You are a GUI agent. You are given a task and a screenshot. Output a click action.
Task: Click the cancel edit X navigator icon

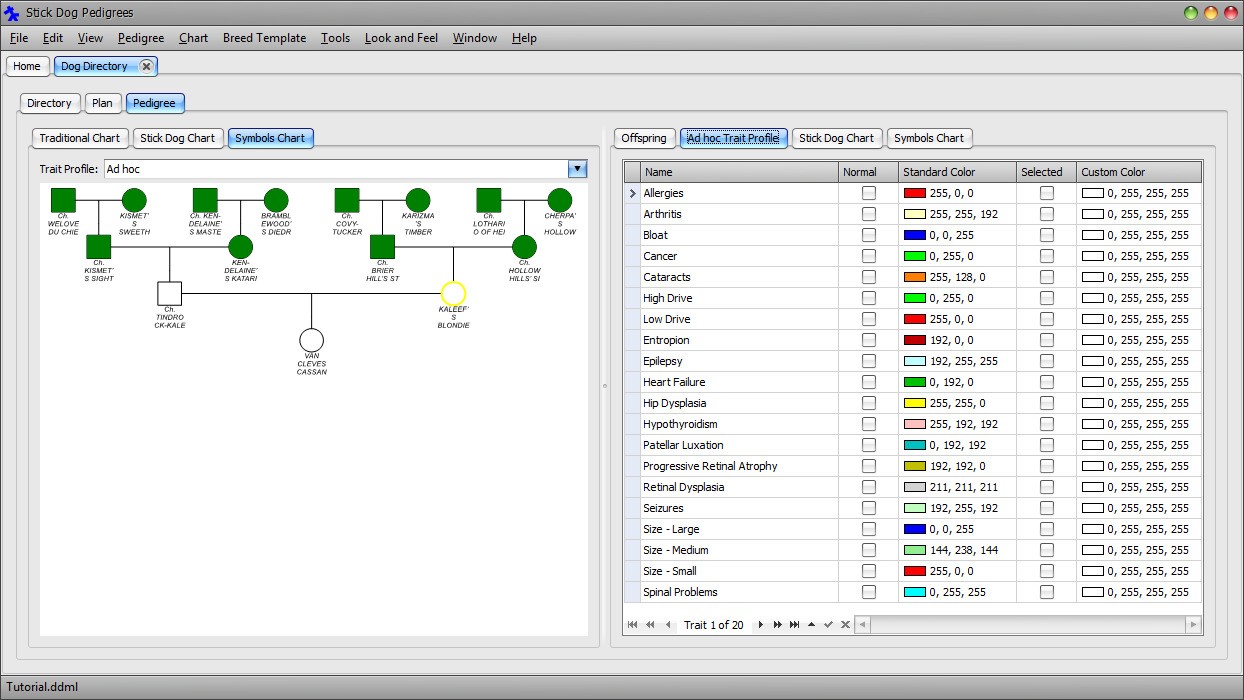pyautogui.click(x=845, y=625)
